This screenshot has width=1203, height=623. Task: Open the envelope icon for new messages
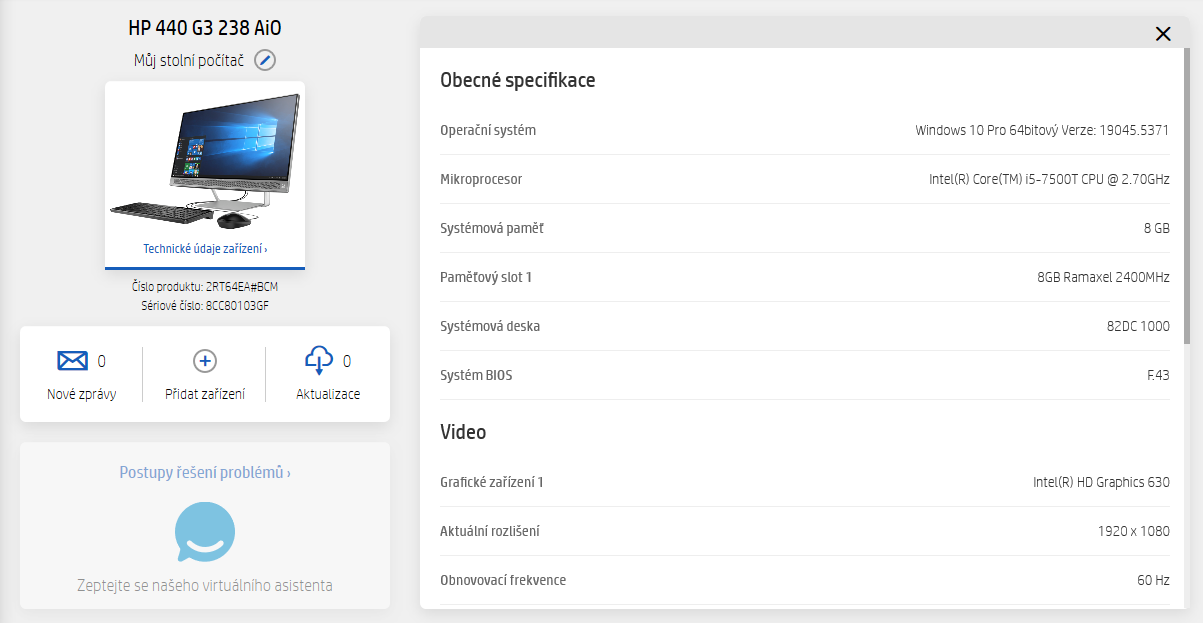coord(73,361)
